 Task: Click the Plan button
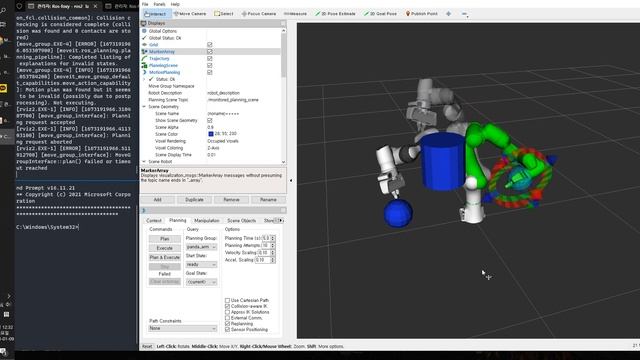[x=164, y=239]
